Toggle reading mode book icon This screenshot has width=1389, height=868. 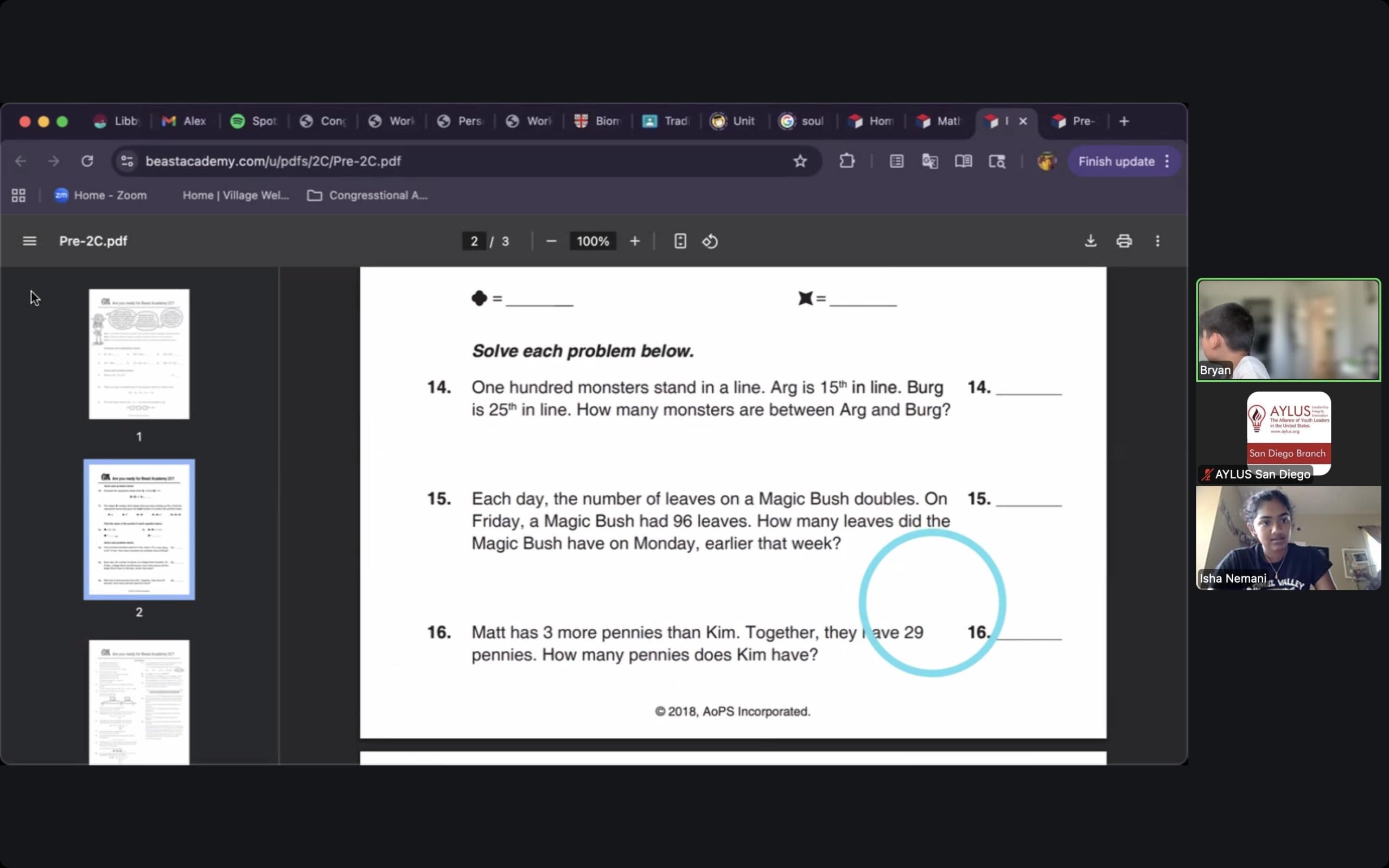tap(963, 161)
